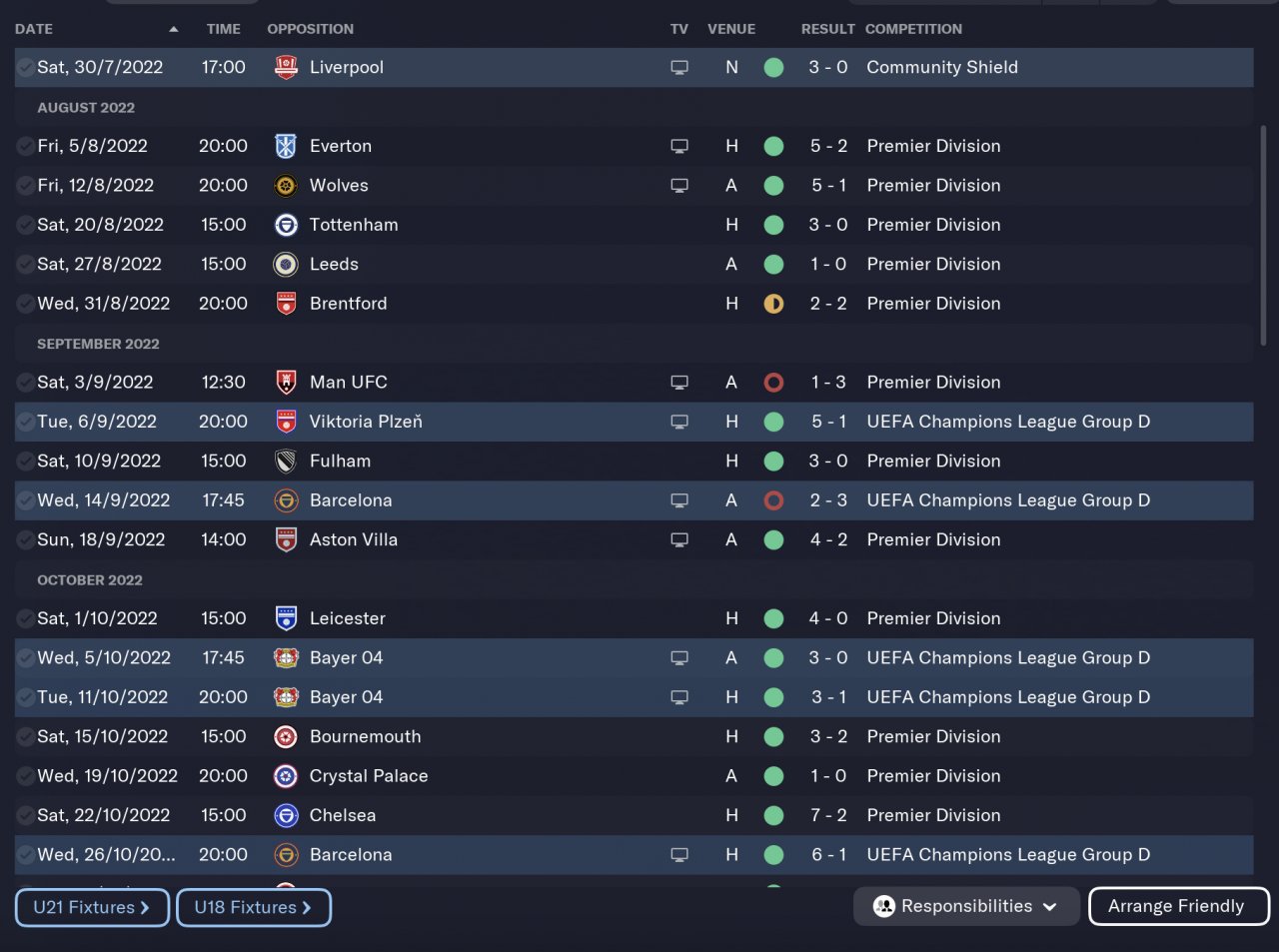Toggle check mark beside Sat, 30/7/2022
This screenshot has height=952, width=1279.
click(x=25, y=68)
